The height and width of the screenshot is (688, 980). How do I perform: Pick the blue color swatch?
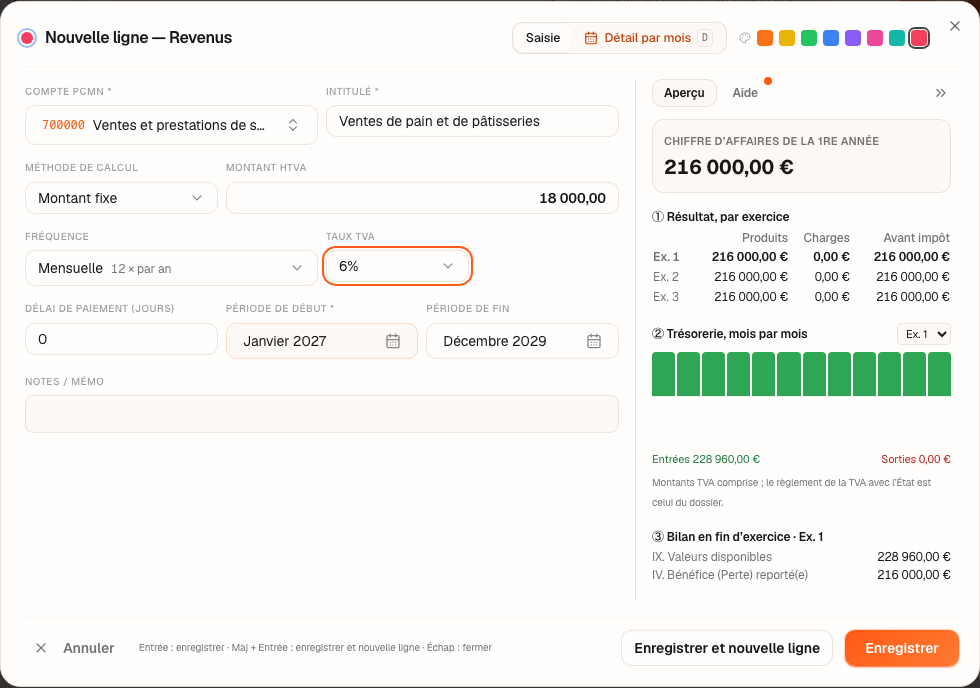(831, 38)
